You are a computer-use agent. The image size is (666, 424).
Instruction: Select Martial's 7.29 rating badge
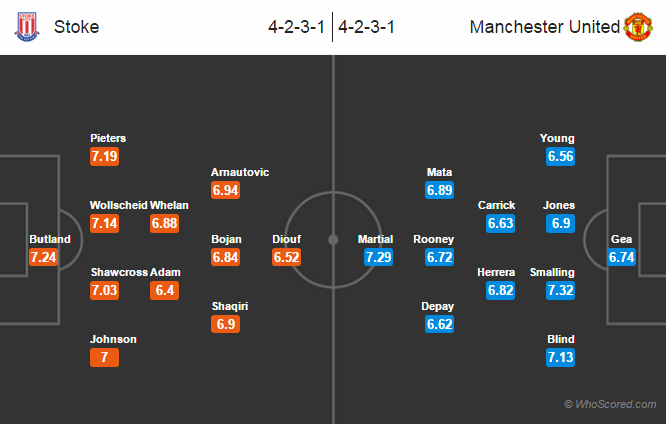[378, 257]
